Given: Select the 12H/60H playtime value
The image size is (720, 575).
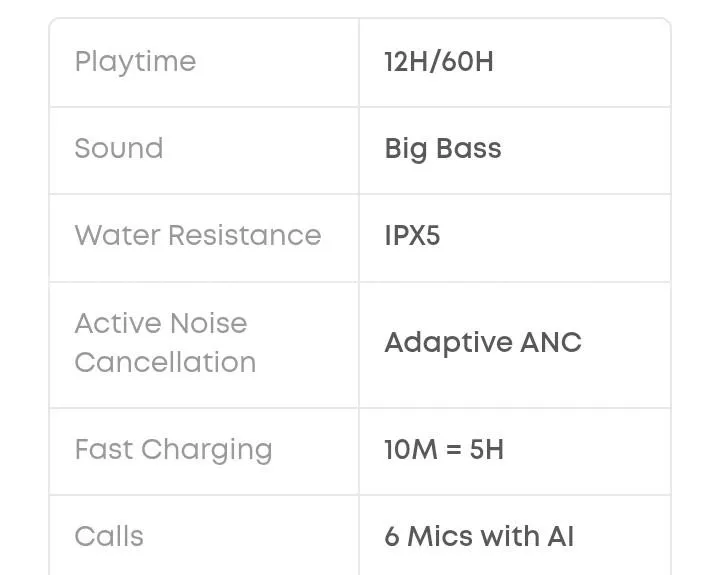Looking at the screenshot, I should tap(439, 62).
